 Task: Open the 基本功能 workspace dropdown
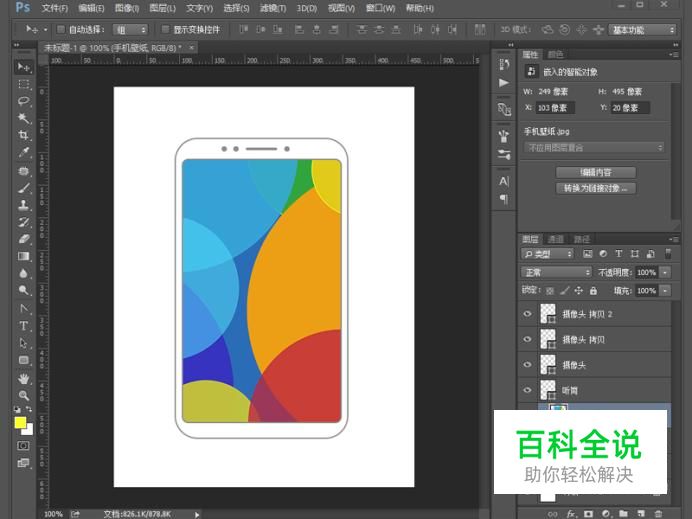click(642, 30)
